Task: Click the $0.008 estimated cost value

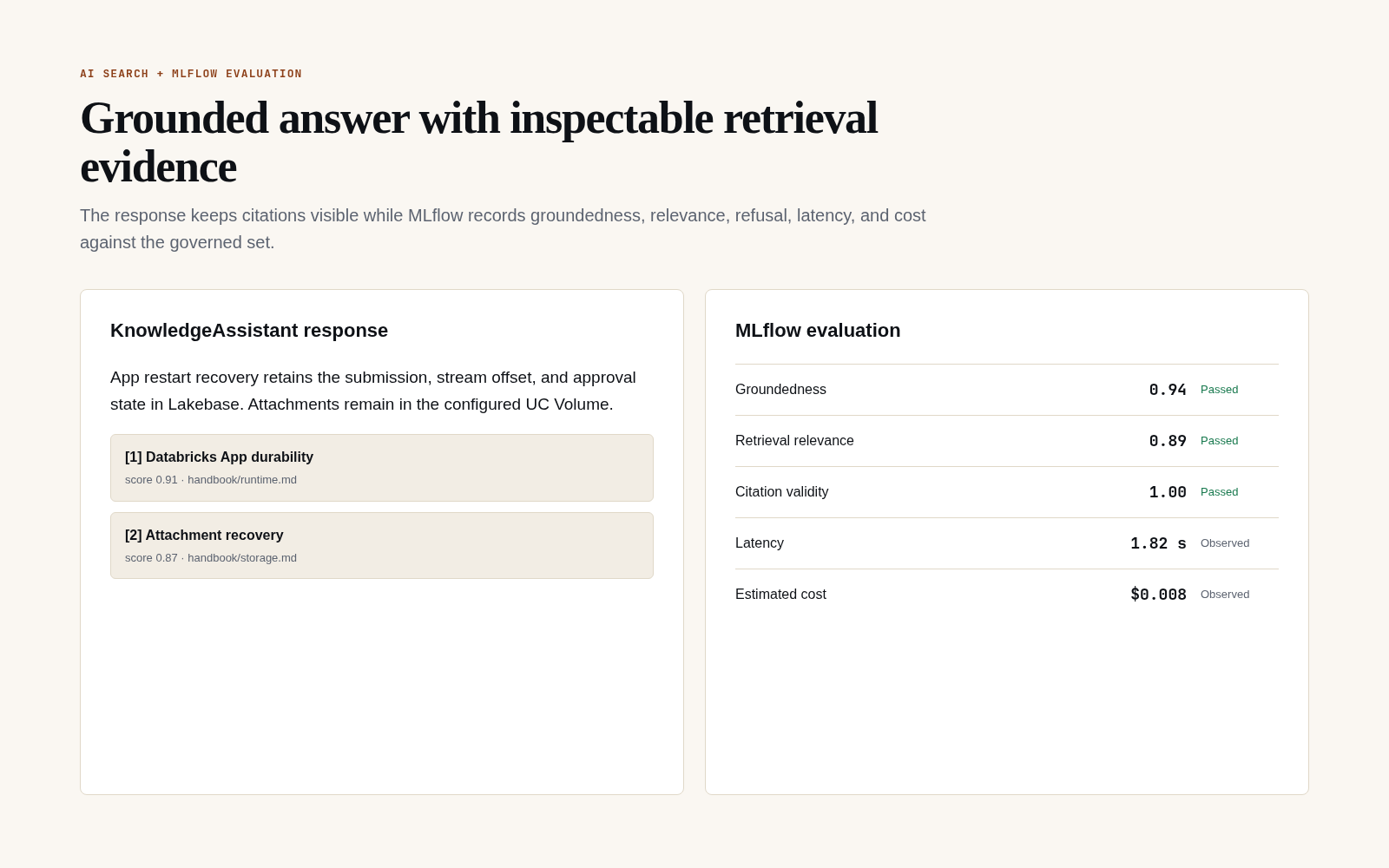Action: point(1158,595)
